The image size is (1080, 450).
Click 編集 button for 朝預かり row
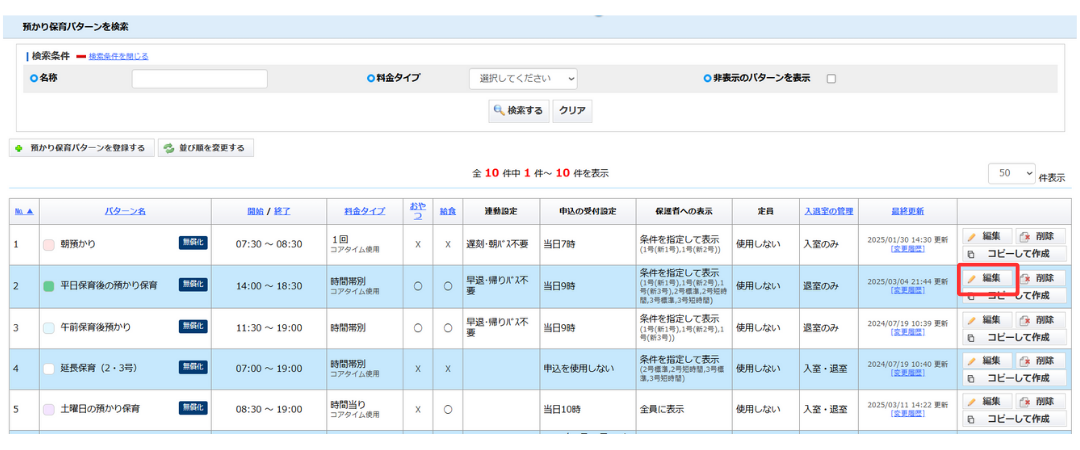987,236
